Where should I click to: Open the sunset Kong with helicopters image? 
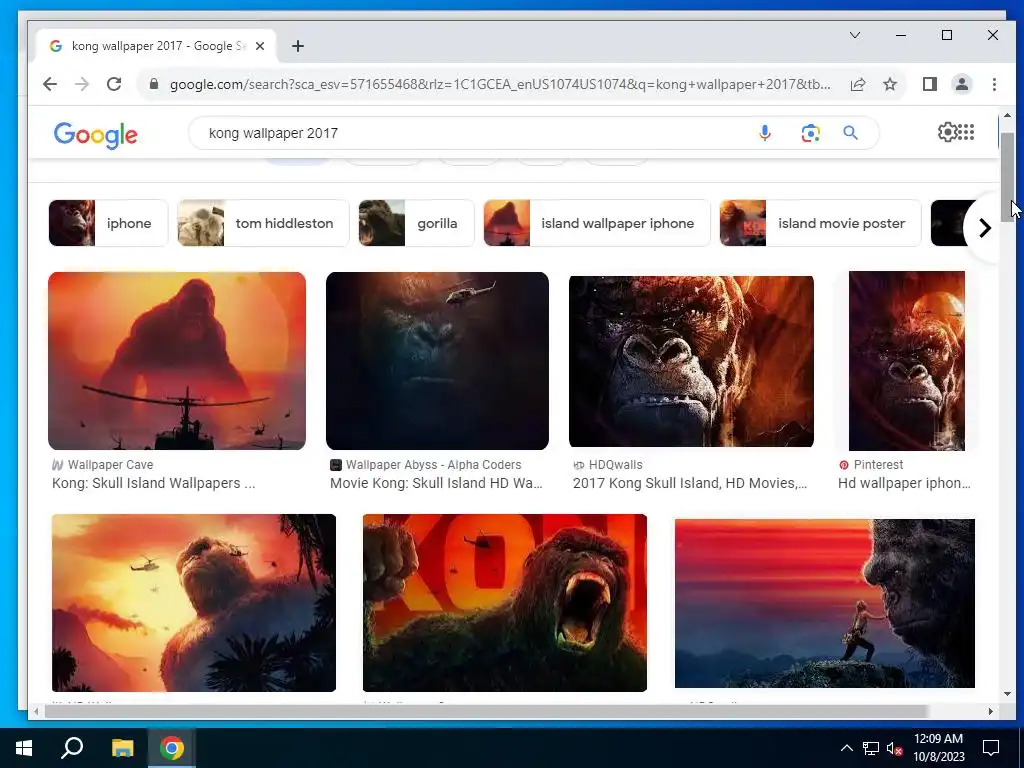[x=194, y=603]
